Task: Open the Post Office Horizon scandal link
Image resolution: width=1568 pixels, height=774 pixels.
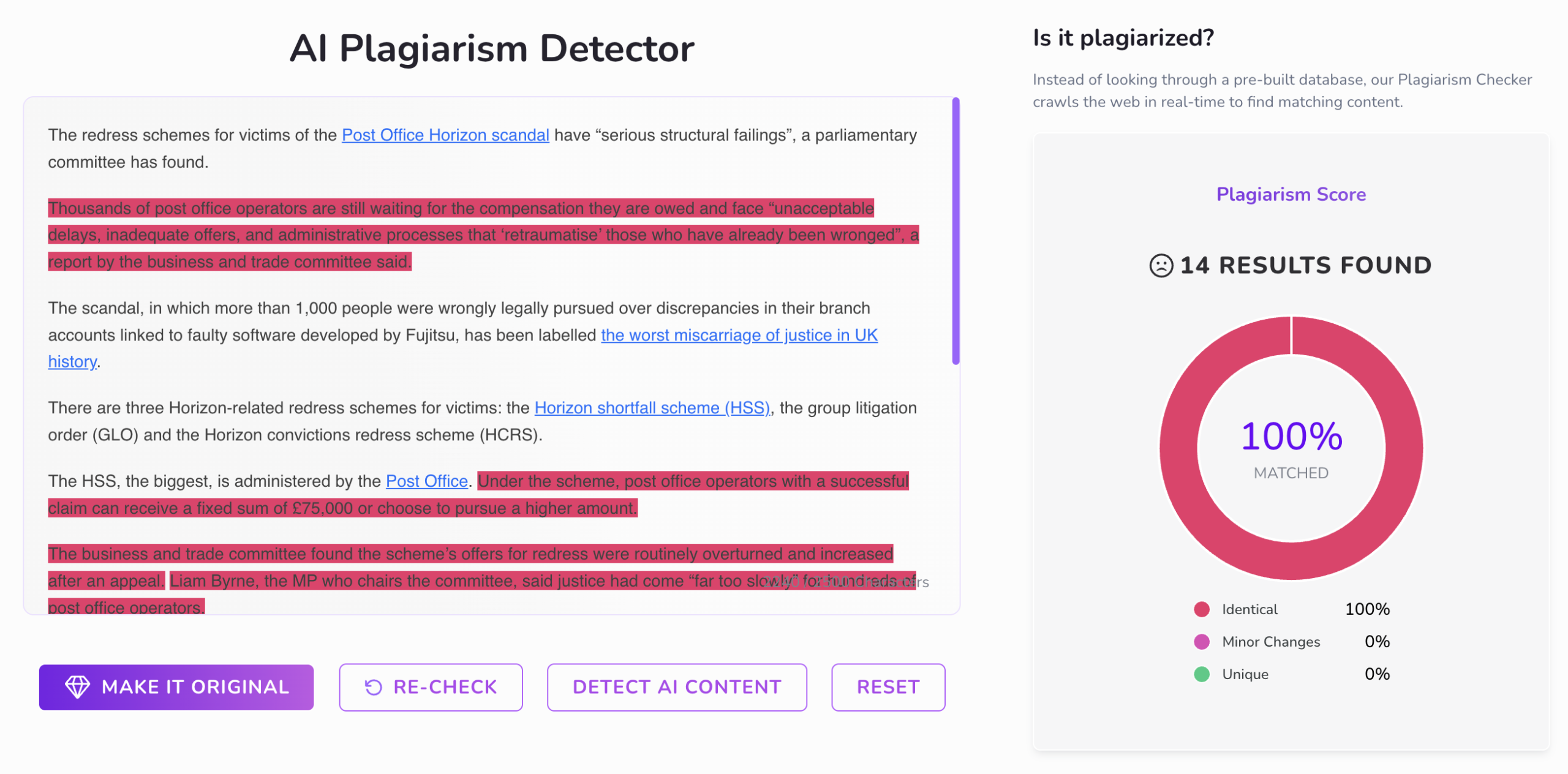Action: [x=445, y=135]
